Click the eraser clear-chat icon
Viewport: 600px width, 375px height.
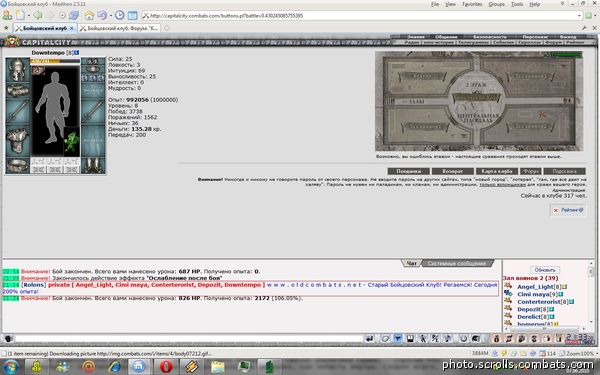pyautogui.click(x=385, y=339)
